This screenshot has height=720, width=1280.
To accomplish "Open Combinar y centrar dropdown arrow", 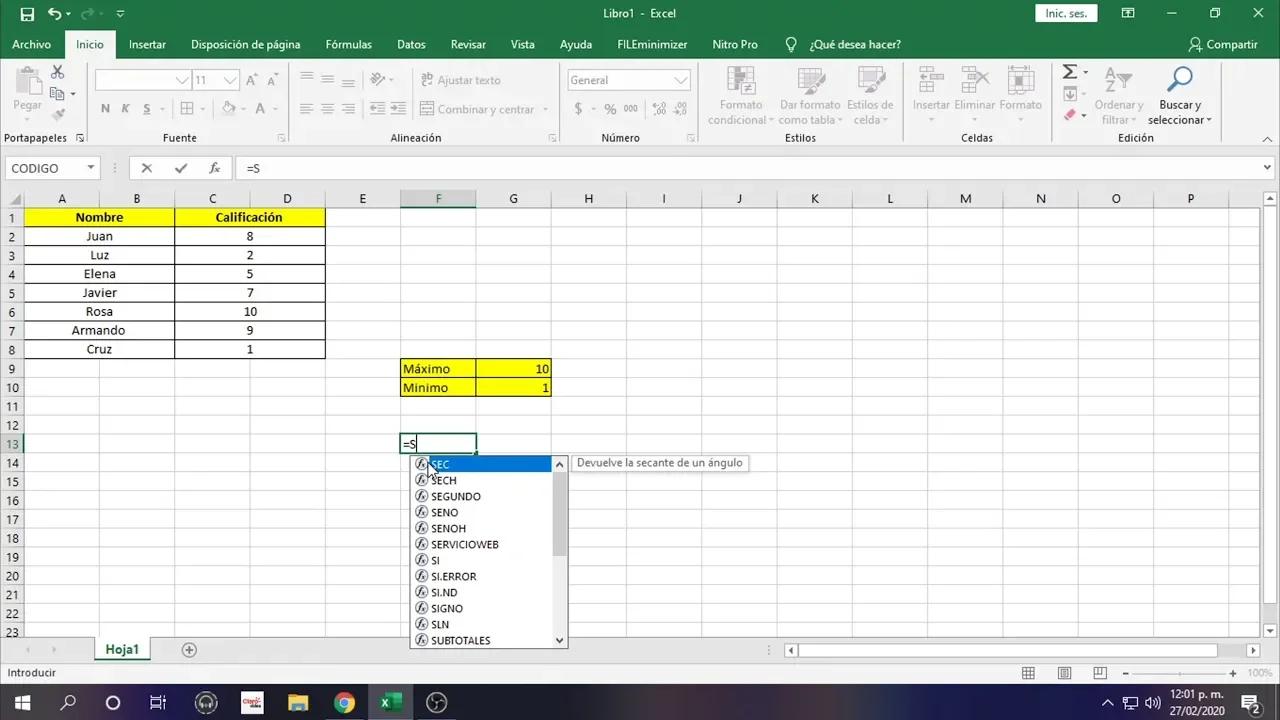I will (546, 109).
